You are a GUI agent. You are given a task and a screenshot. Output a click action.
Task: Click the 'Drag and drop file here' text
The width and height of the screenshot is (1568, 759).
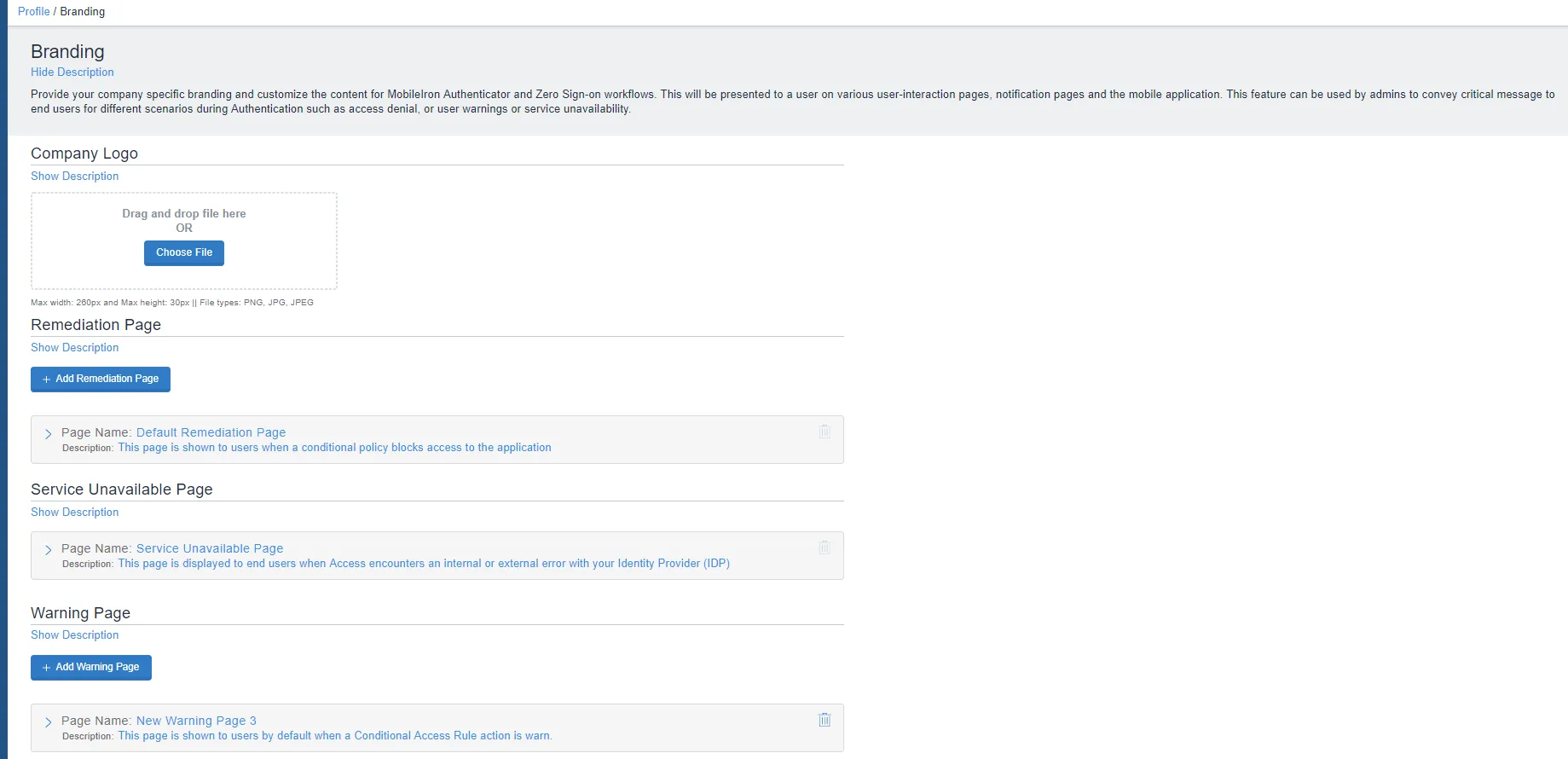[x=184, y=214]
